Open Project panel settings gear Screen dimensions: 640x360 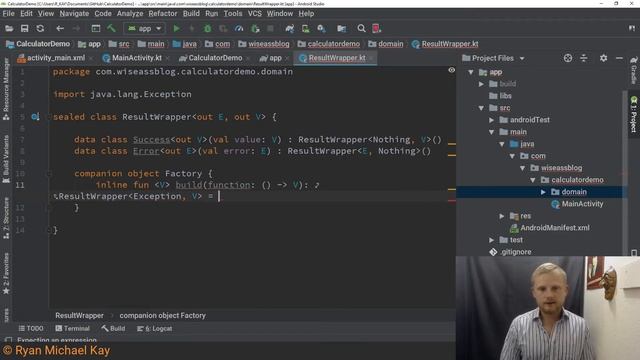tap(603, 58)
